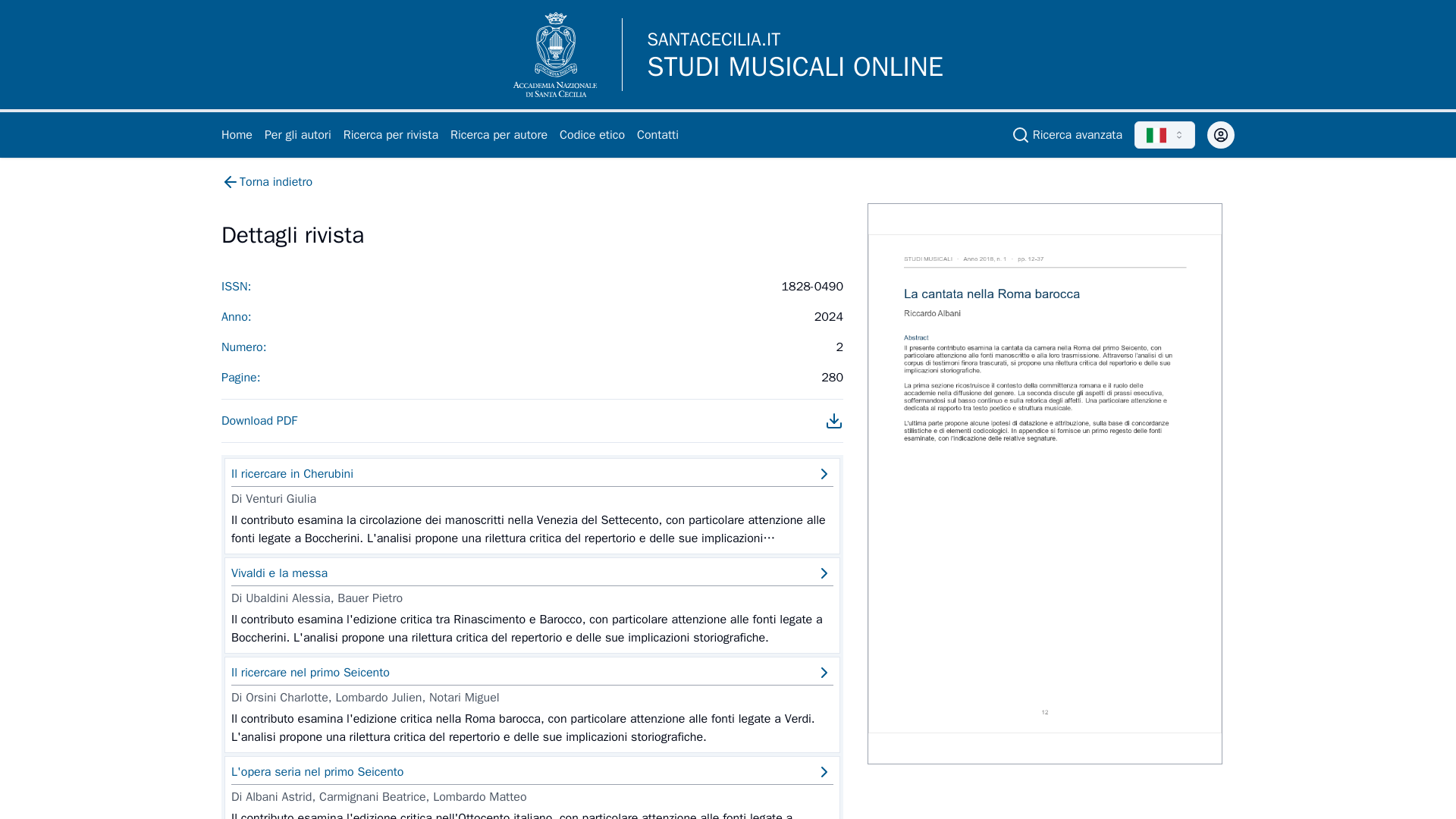Click the Dettagli rivista heading

[293, 235]
